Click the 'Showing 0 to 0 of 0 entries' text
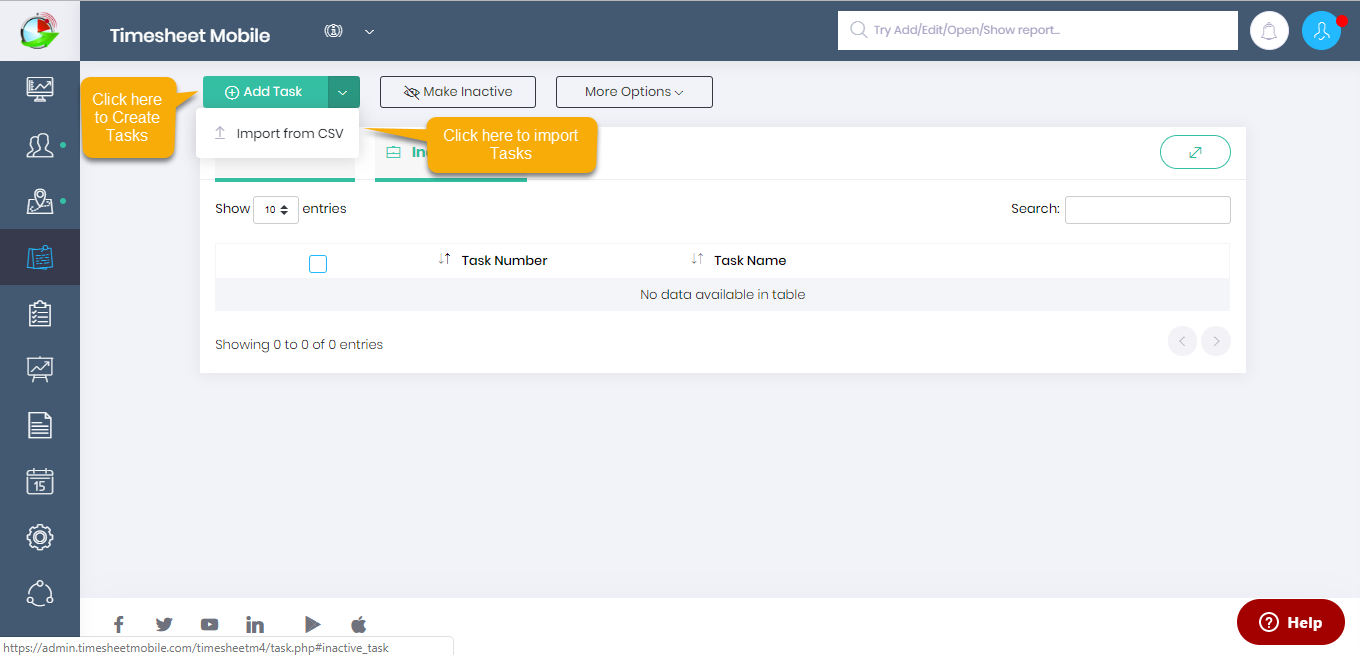1360x655 pixels. pyautogui.click(x=299, y=344)
